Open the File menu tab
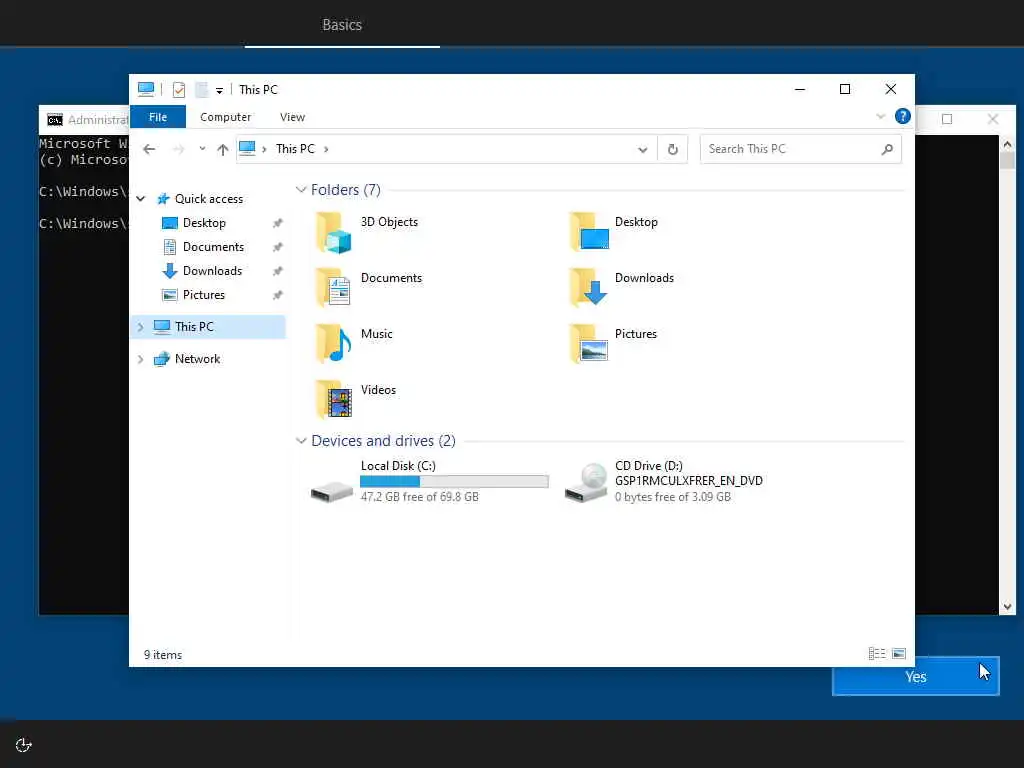The image size is (1024, 768). [x=158, y=117]
